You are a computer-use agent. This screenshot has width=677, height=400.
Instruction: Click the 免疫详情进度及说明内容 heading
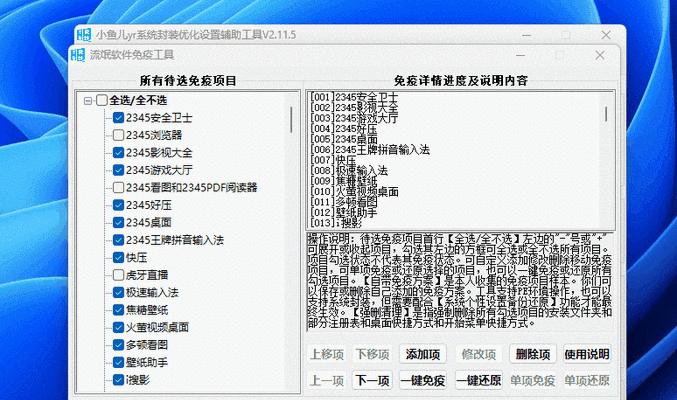tap(461, 81)
